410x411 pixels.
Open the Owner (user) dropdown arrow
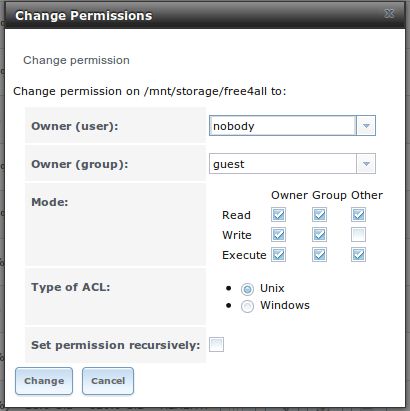pos(366,126)
